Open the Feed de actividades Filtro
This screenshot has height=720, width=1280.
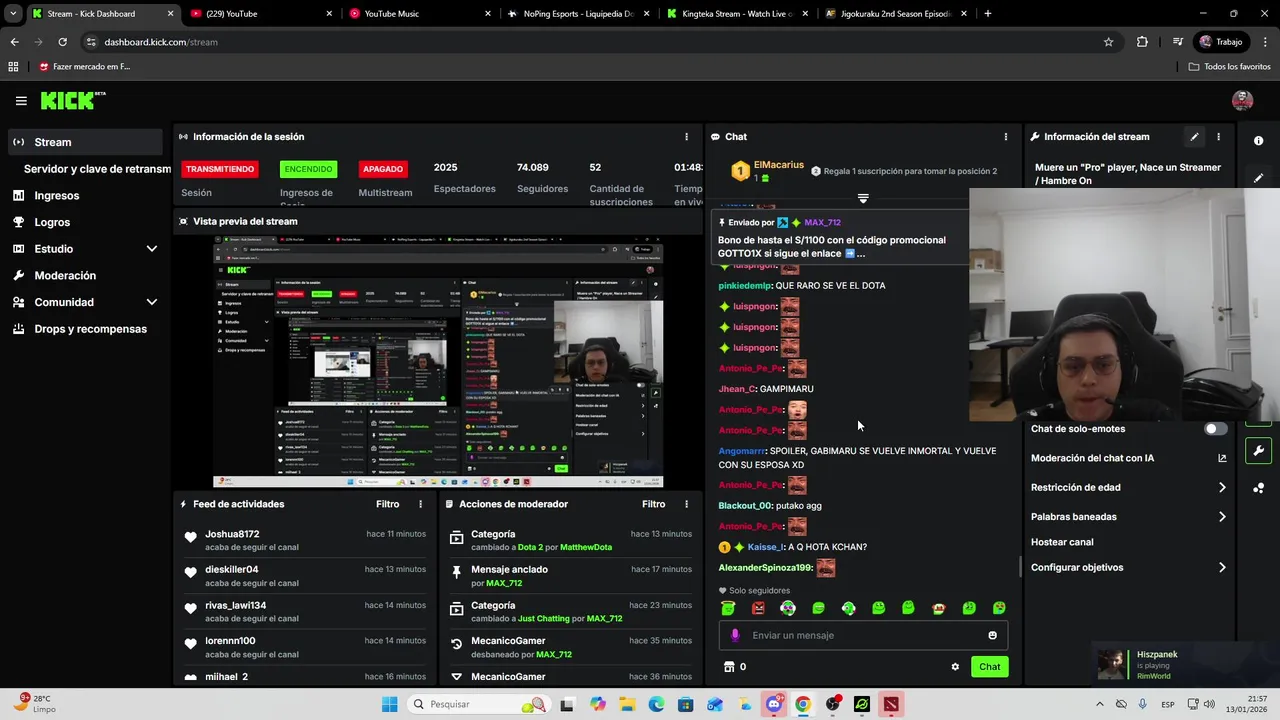pos(387,504)
